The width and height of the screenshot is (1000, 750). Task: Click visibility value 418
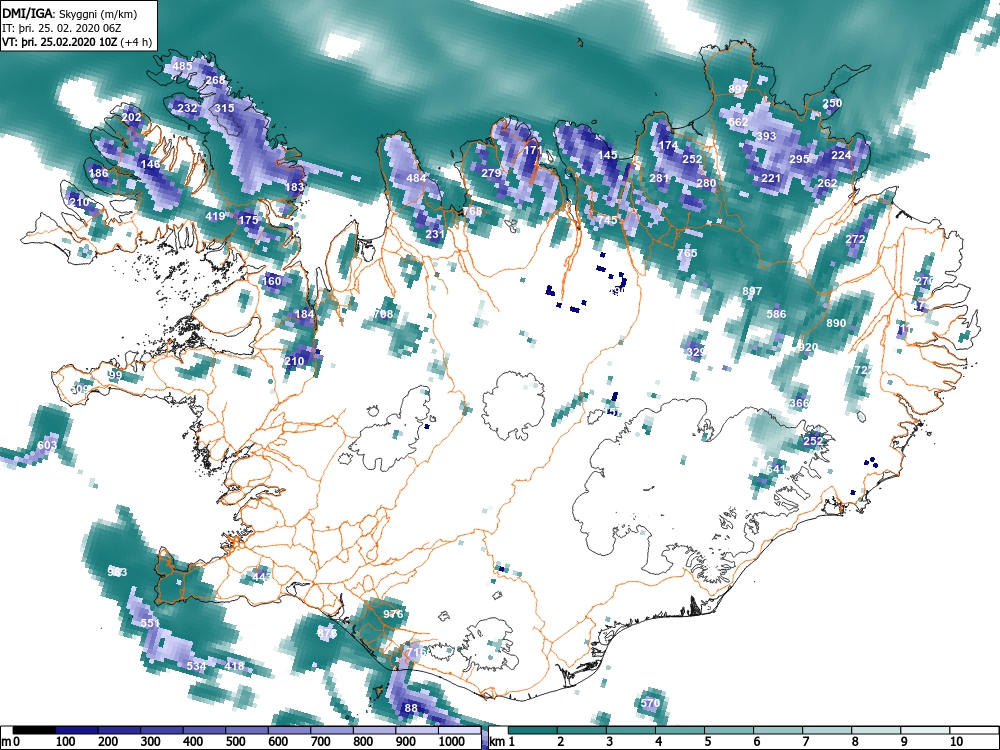tap(234, 666)
